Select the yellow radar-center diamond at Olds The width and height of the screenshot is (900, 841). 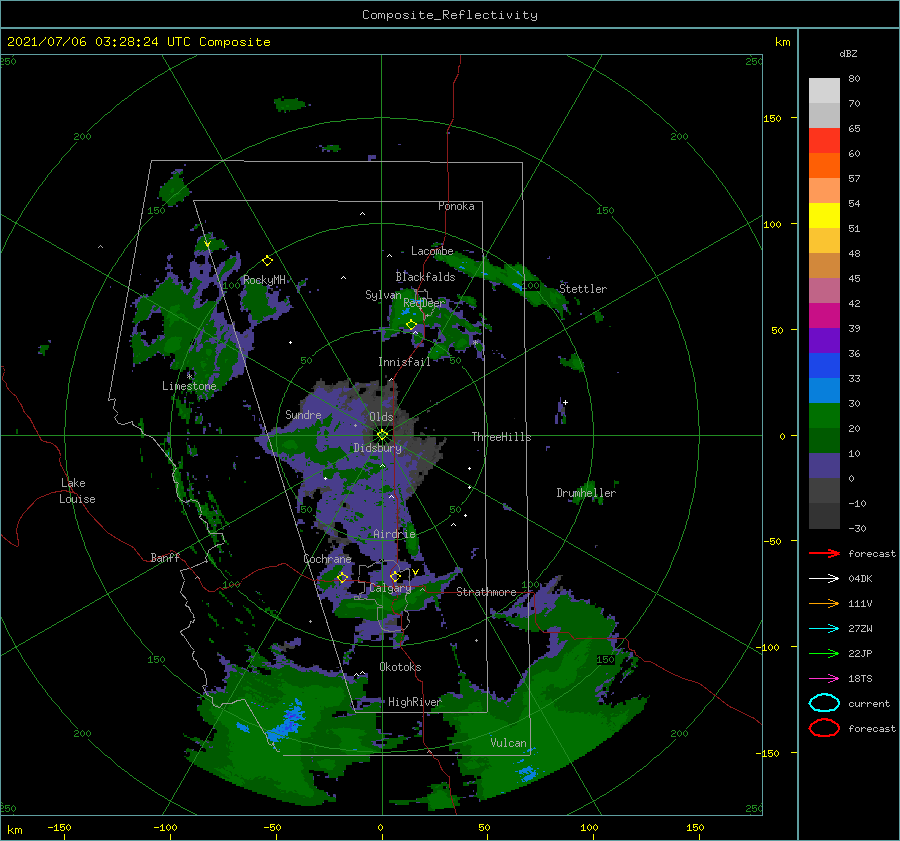click(382, 435)
